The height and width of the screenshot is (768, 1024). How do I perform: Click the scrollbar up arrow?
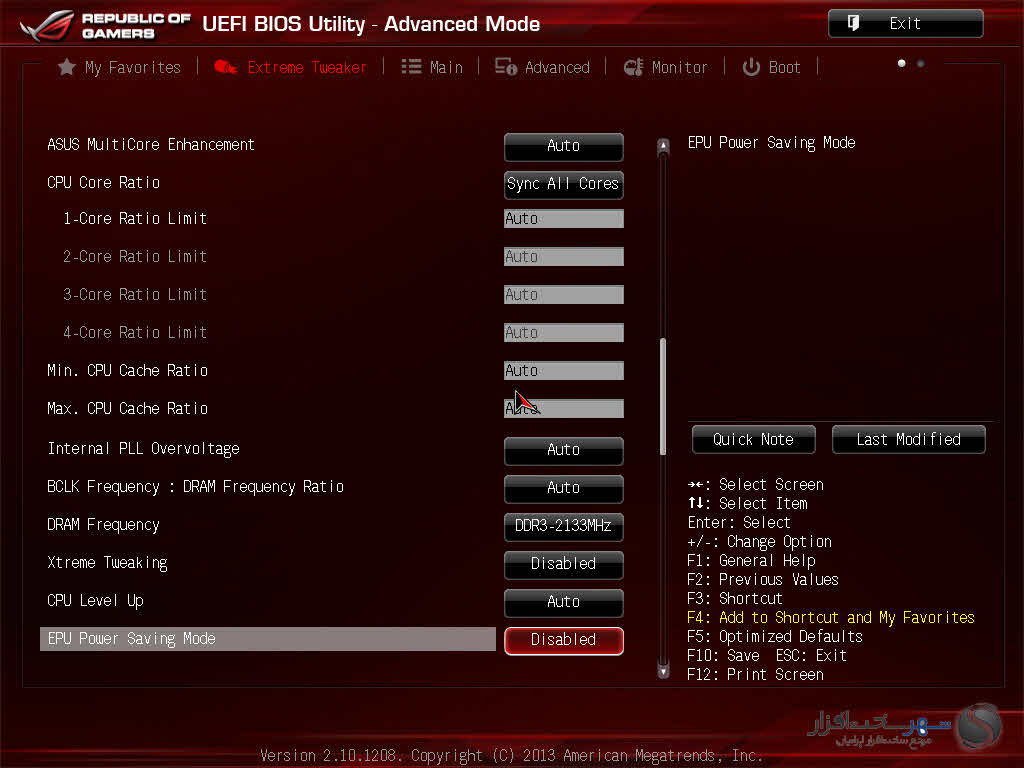[662, 147]
